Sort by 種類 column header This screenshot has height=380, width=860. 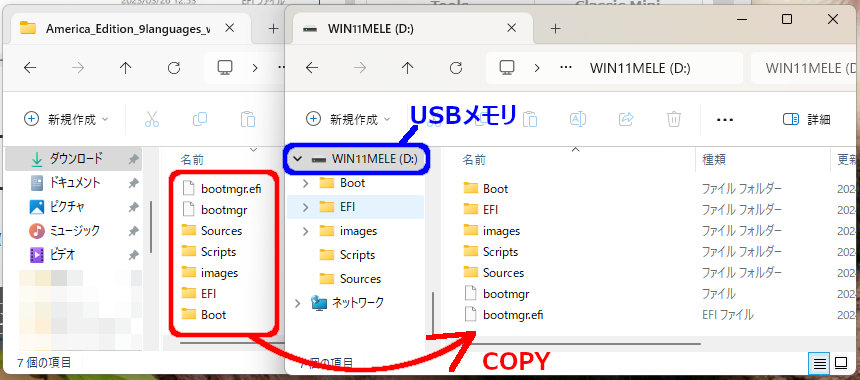[714, 160]
